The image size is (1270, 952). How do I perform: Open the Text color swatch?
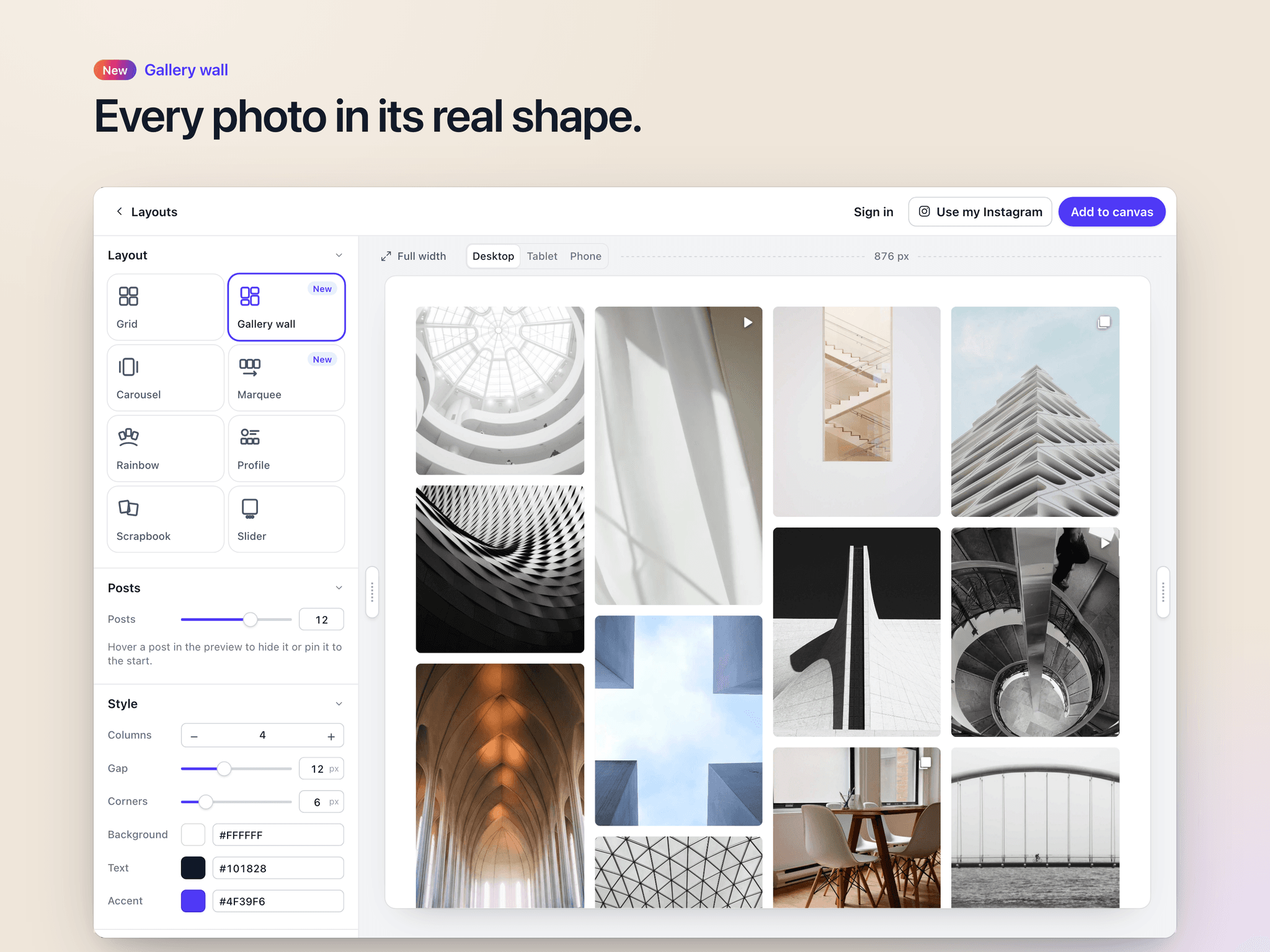pyautogui.click(x=193, y=868)
